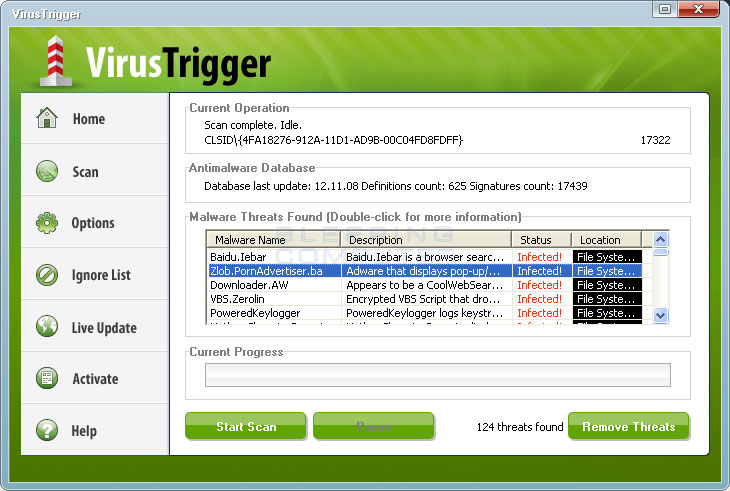
Task: Sort by Malware Name column header
Action: [x=273, y=240]
